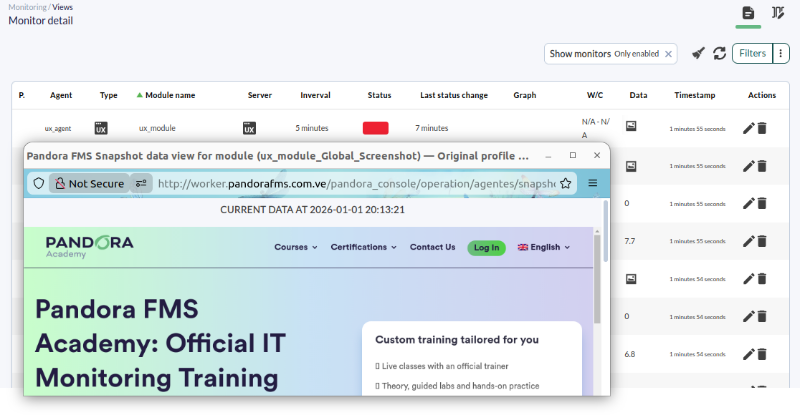Edit the module with data 7.7
Screen dimensions: 800x420
click(748, 241)
